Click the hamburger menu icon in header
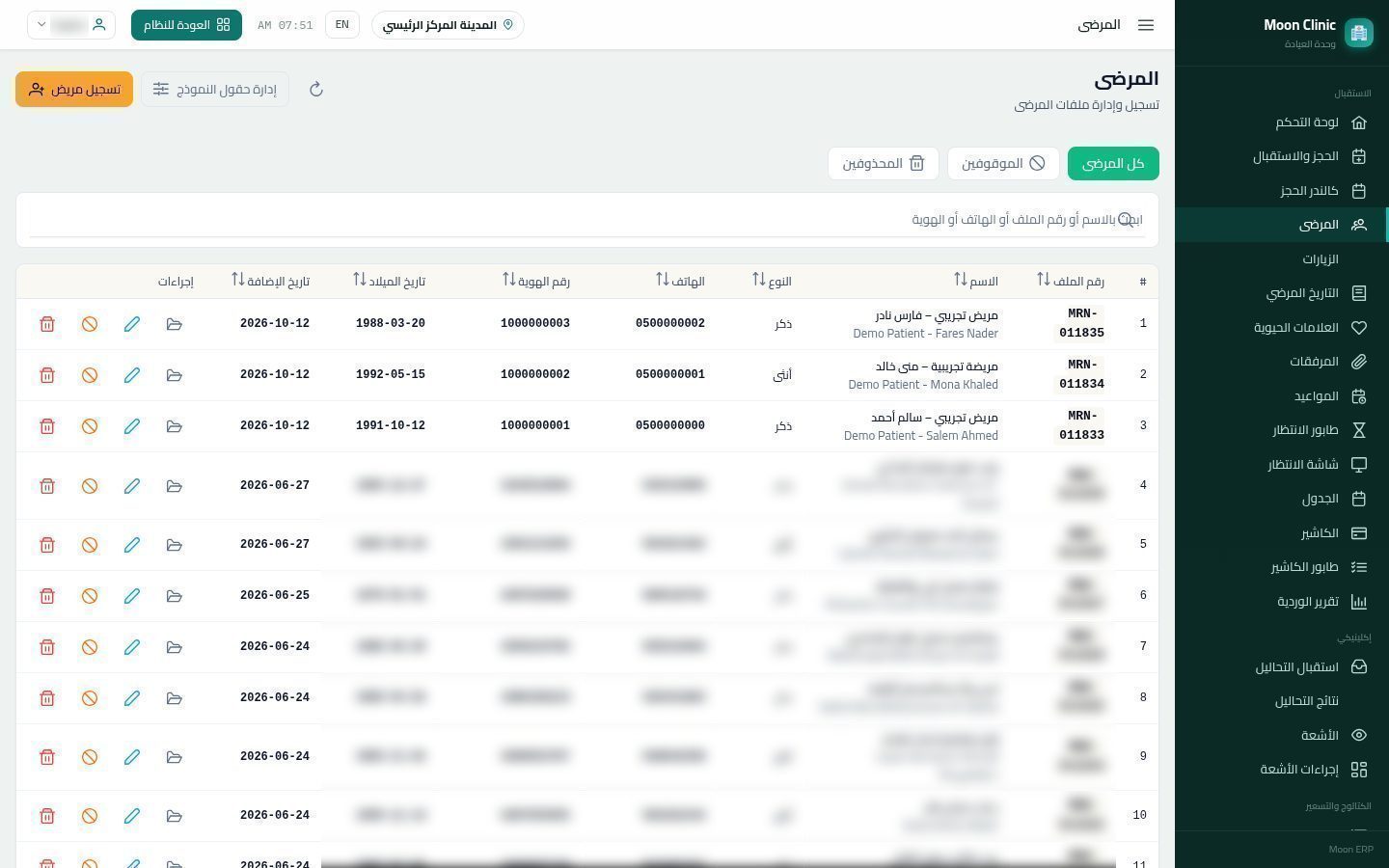The height and width of the screenshot is (868, 1389). pyautogui.click(x=1146, y=25)
